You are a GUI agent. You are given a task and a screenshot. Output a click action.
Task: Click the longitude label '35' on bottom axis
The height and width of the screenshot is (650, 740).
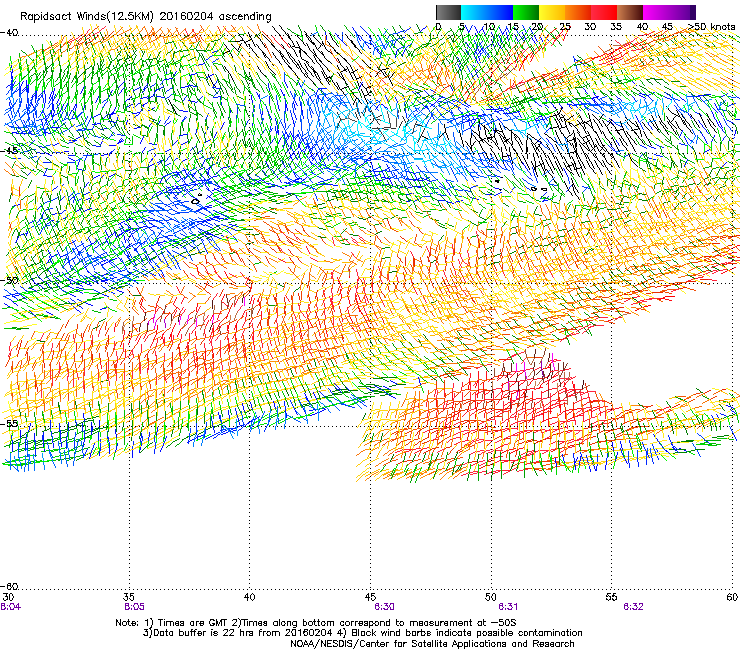(129, 597)
